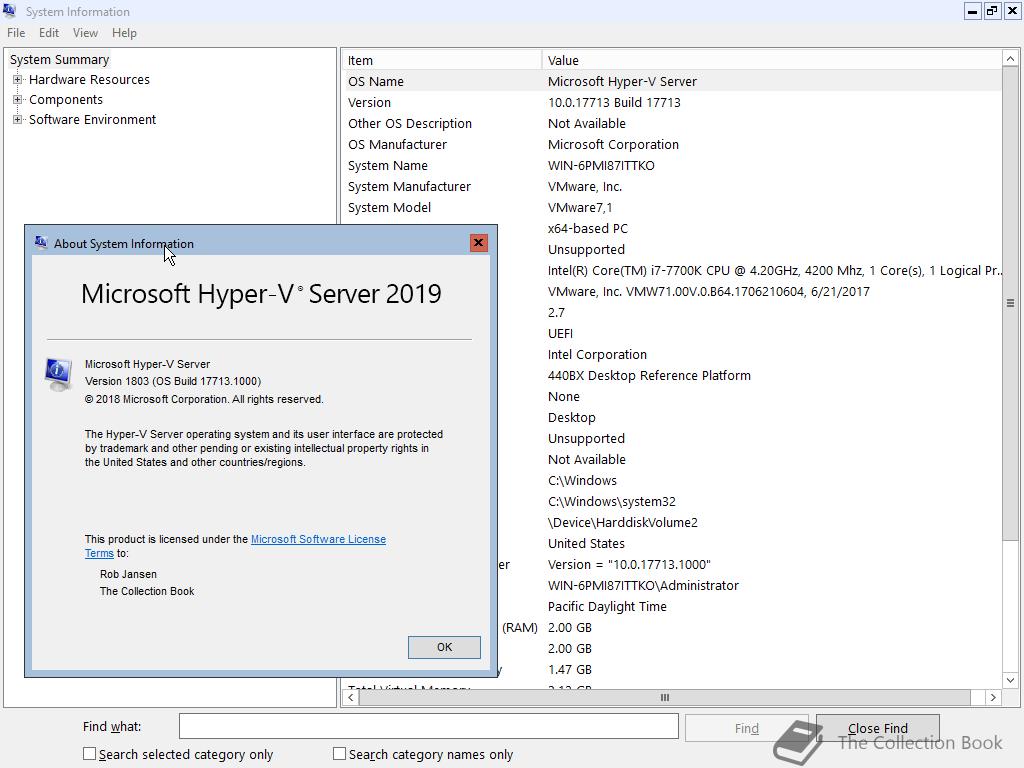The image size is (1024, 768).
Task: Click the vertical scrollbar thumb
Action: tap(1010, 303)
